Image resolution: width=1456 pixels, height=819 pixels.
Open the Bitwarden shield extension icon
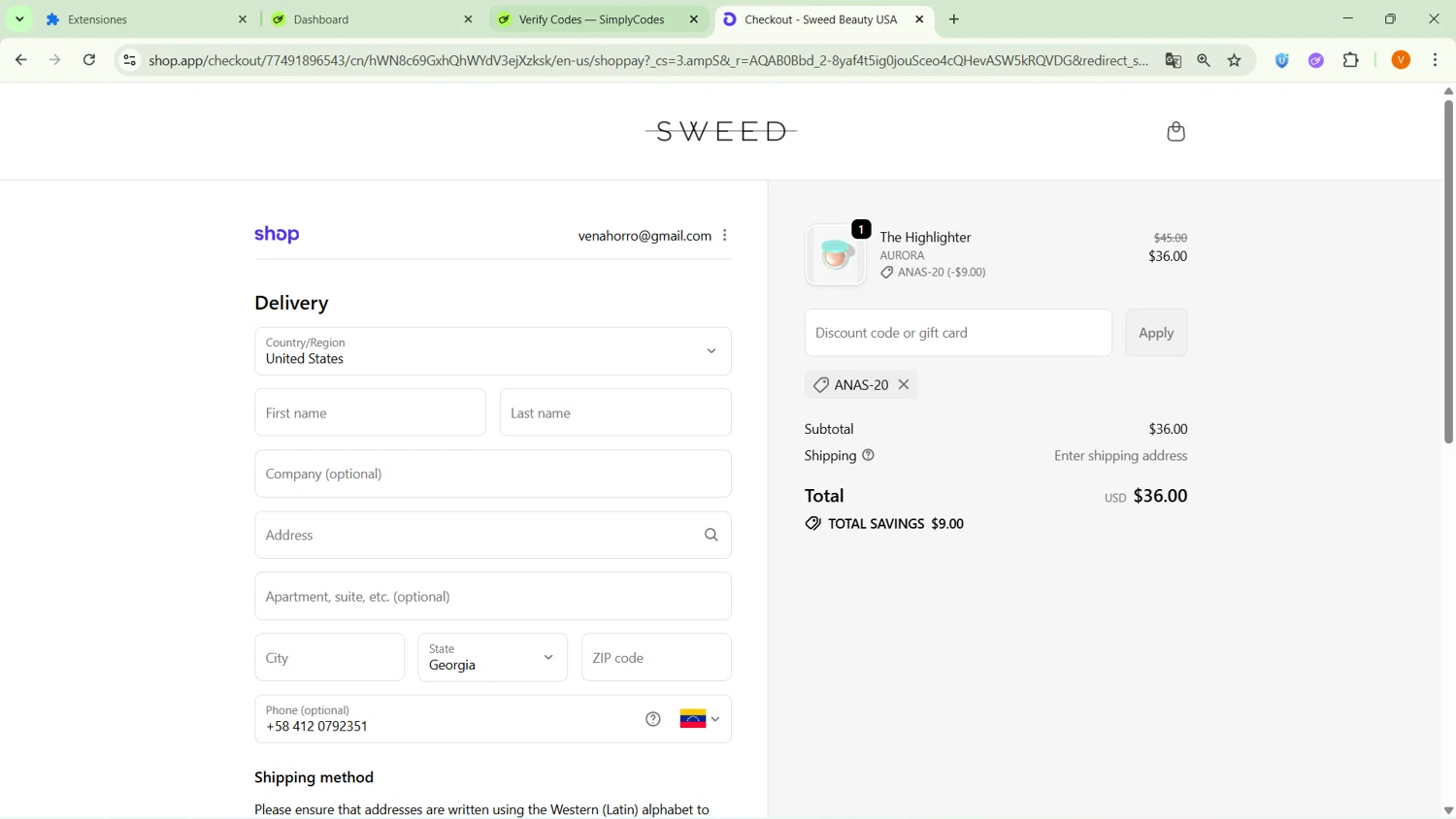click(1282, 60)
